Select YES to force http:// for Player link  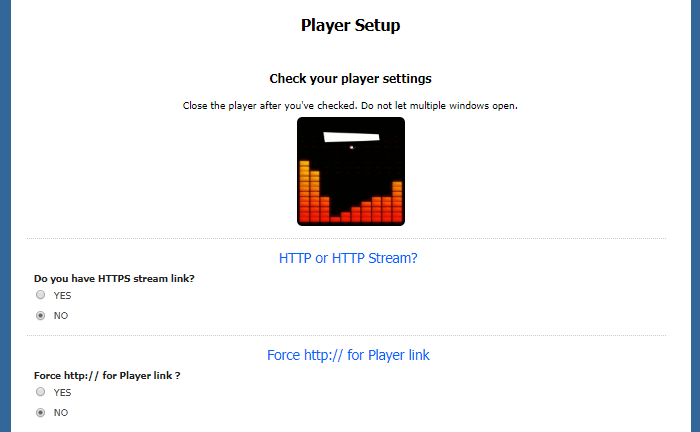tap(41, 391)
